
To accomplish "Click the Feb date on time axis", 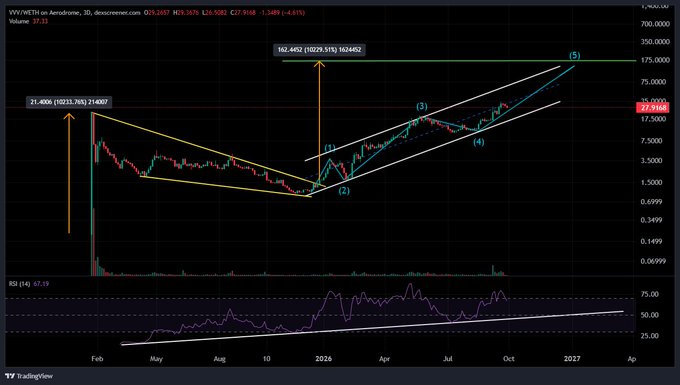I will pos(97,359).
